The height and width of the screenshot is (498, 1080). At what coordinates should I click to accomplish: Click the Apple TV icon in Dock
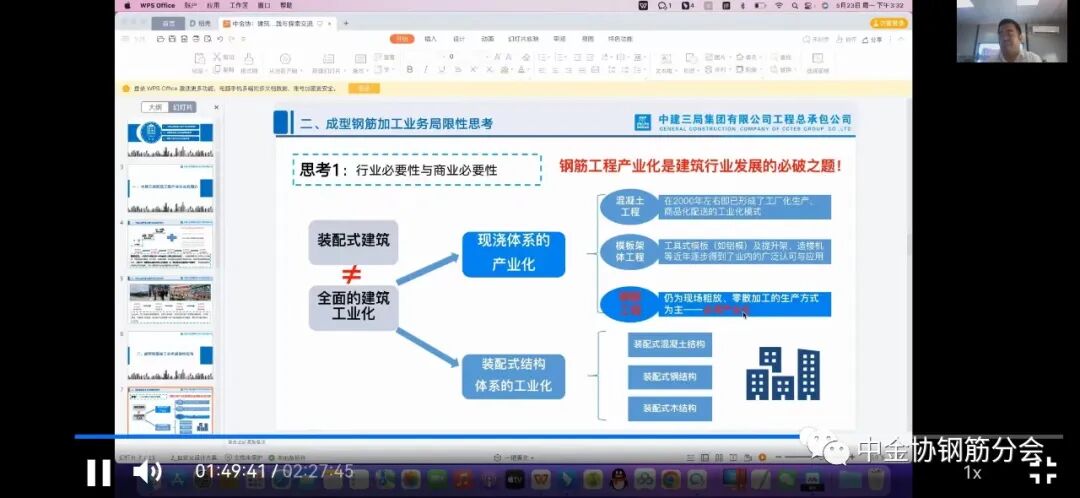[x=515, y=479]
